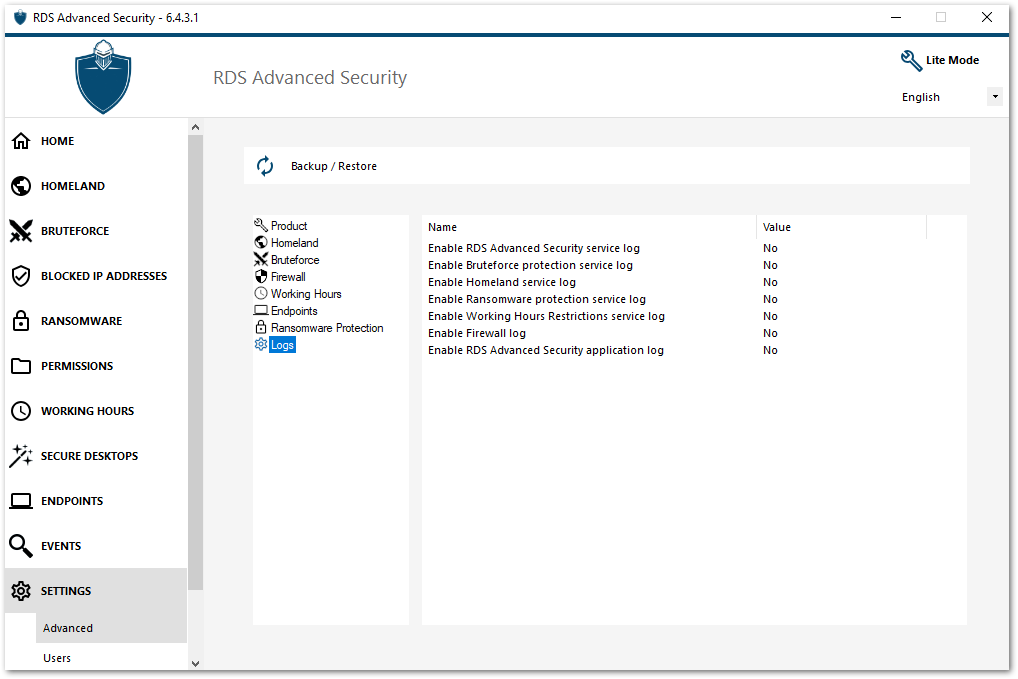Click the sidebar vertical scrollbar thumb
This screenshot has height=679, width=1018.
[195, 362]
